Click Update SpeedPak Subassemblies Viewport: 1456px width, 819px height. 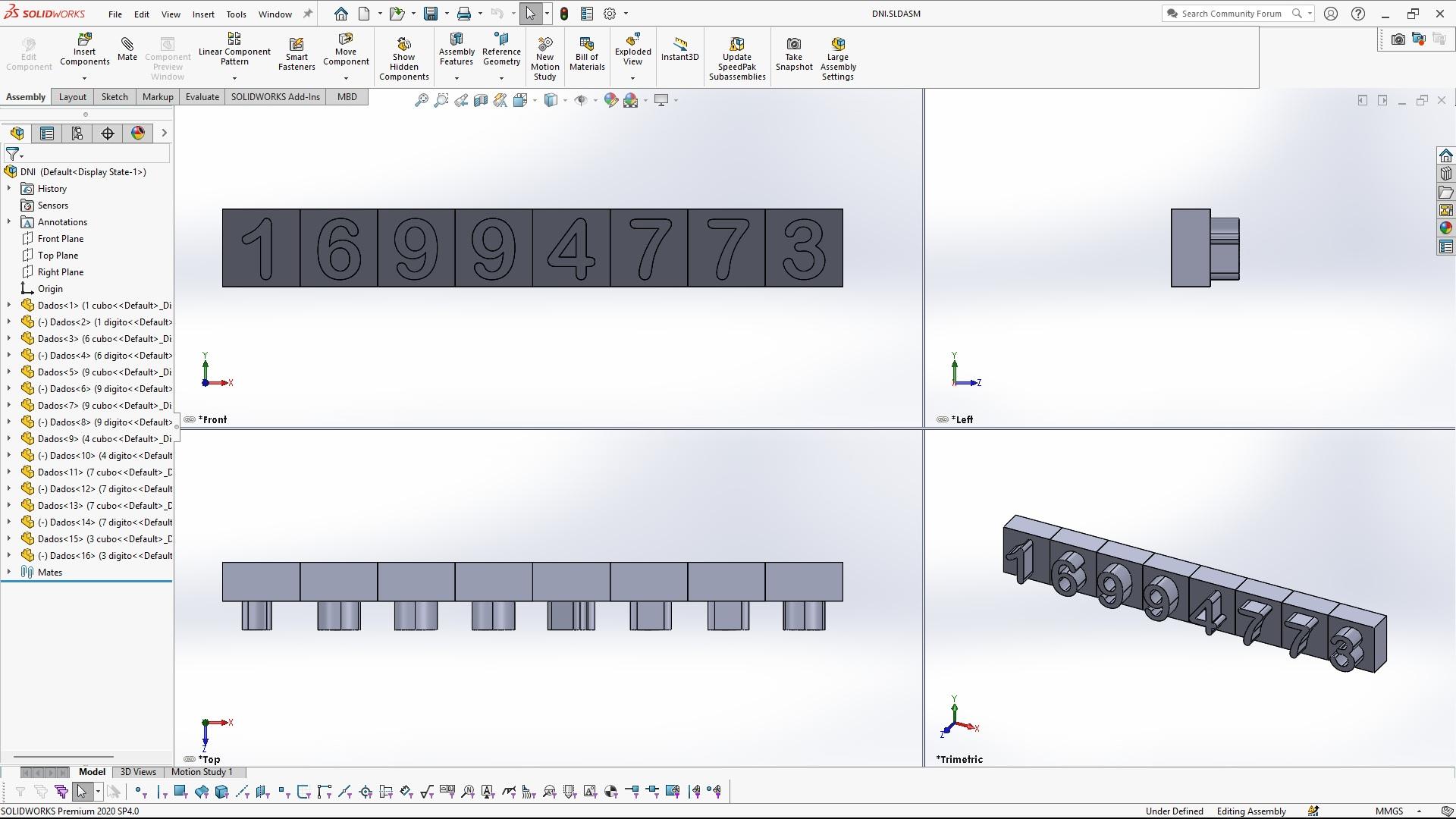[737, 59]
